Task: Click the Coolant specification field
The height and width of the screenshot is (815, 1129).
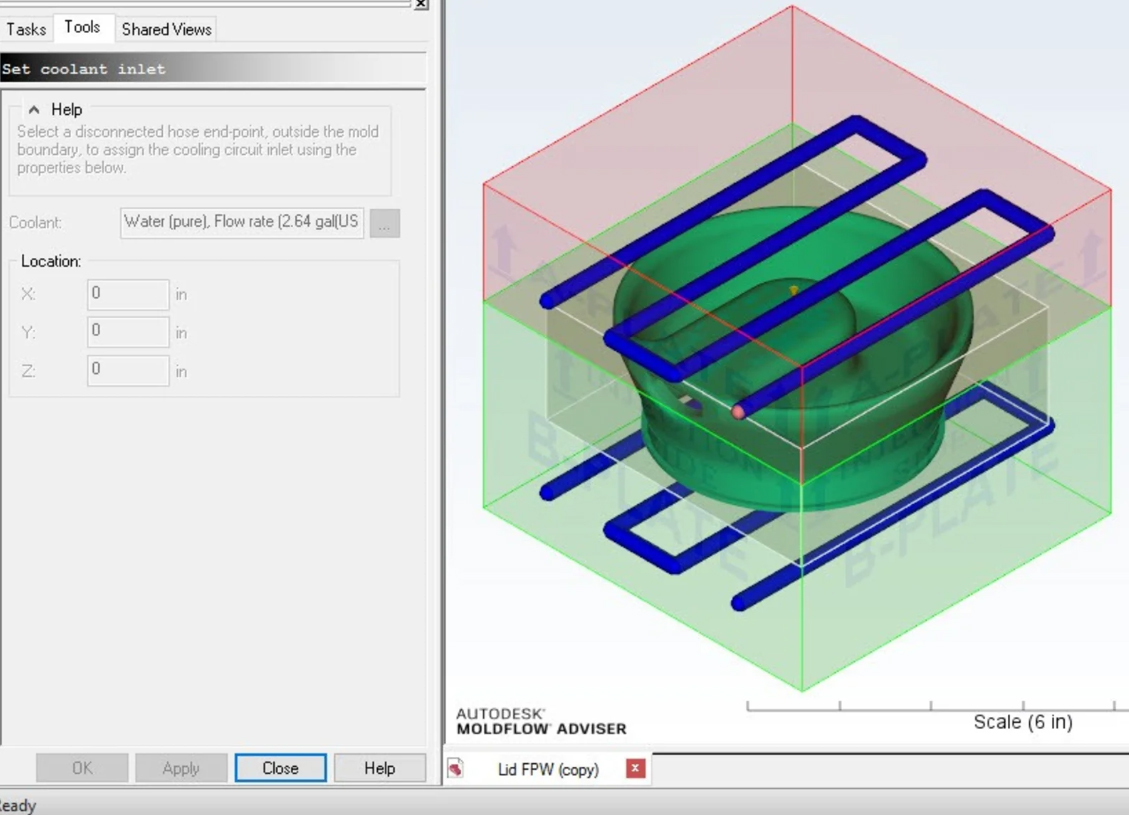Action: [x=241, y=222]
